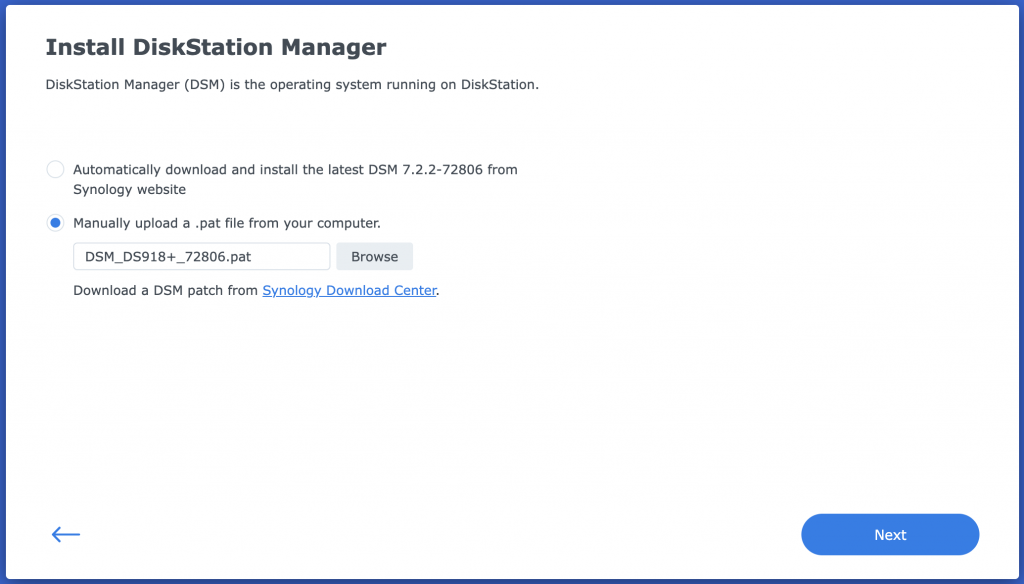Click the "Download a DSM patch from" text

166,291
